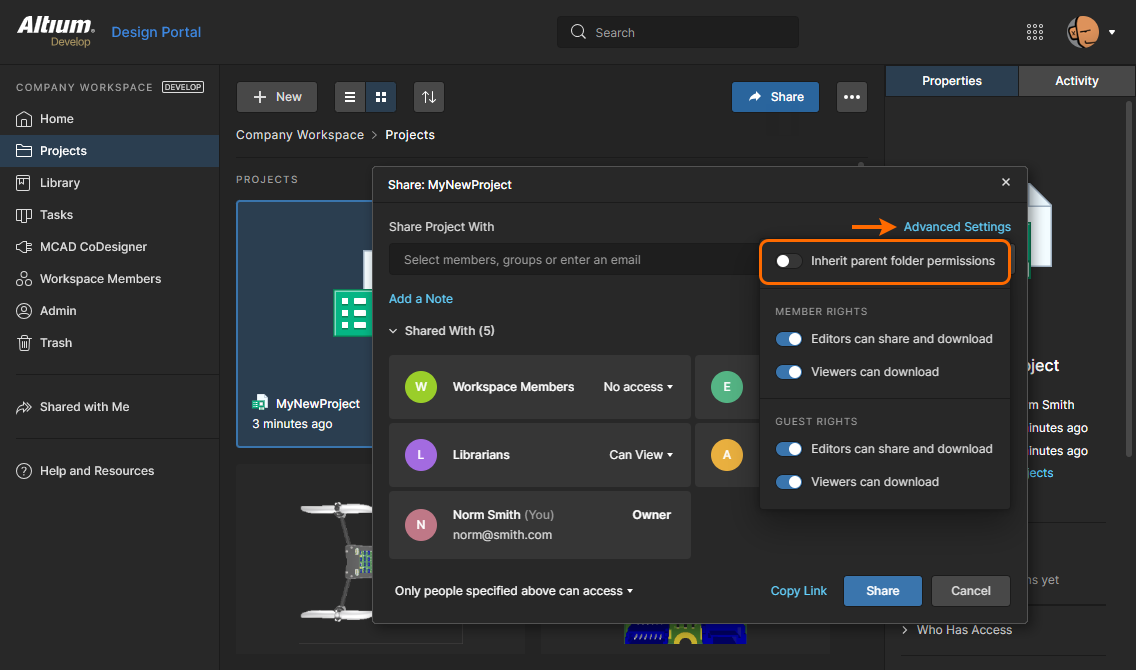Click the dialog Share button

882,591
